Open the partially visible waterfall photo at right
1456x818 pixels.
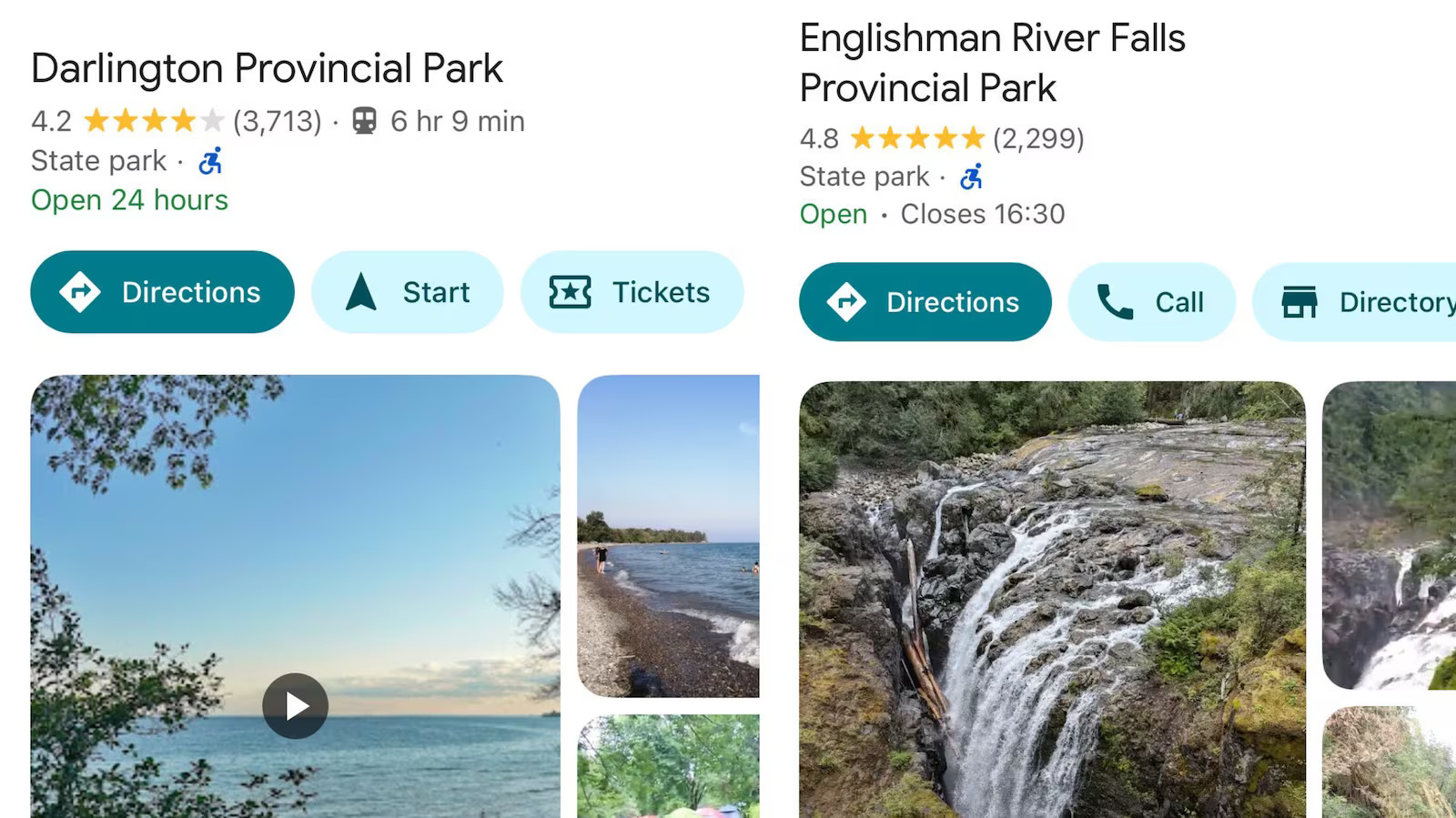tap(1389, 535)
